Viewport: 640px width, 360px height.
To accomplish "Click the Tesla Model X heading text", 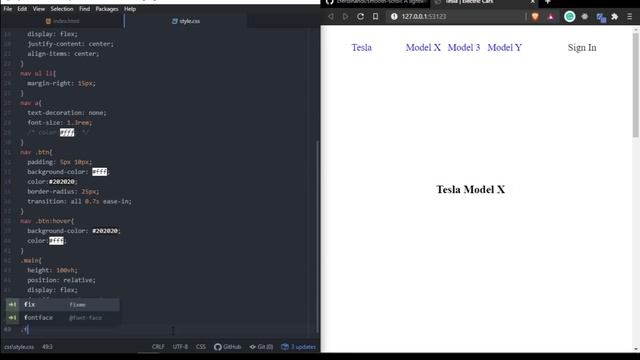I will tap(470, 189).
